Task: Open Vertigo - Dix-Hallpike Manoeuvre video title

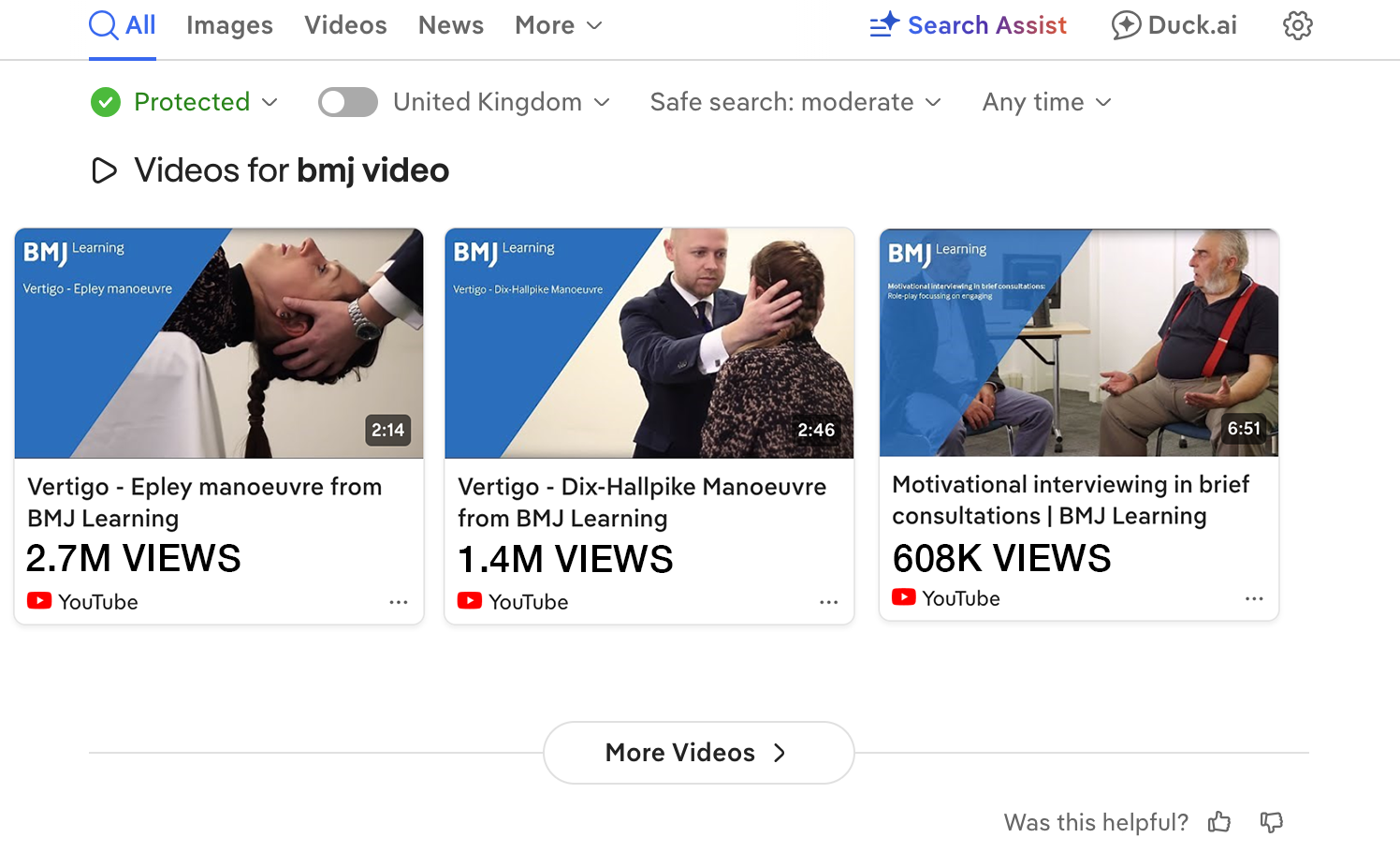Action: (x=642, y=503)
